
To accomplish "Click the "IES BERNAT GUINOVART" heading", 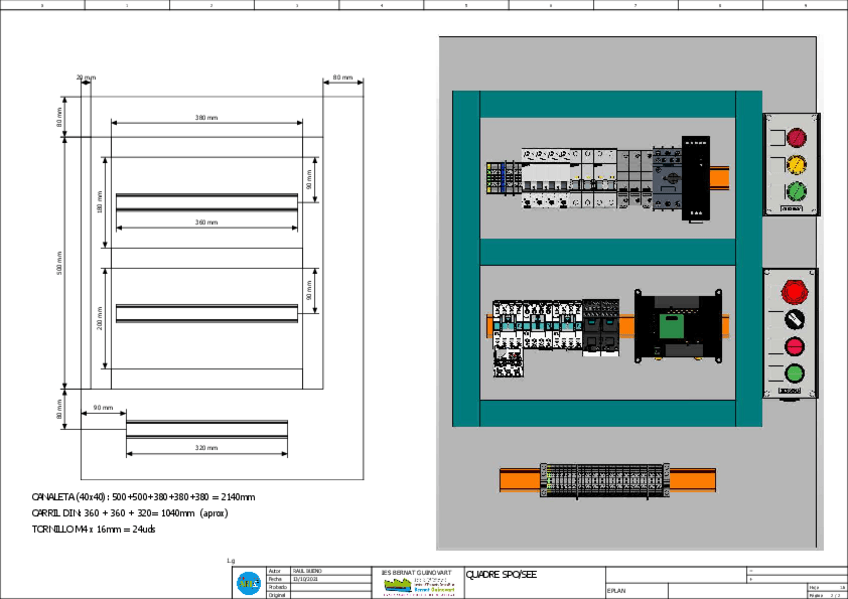I will point(416,573).
